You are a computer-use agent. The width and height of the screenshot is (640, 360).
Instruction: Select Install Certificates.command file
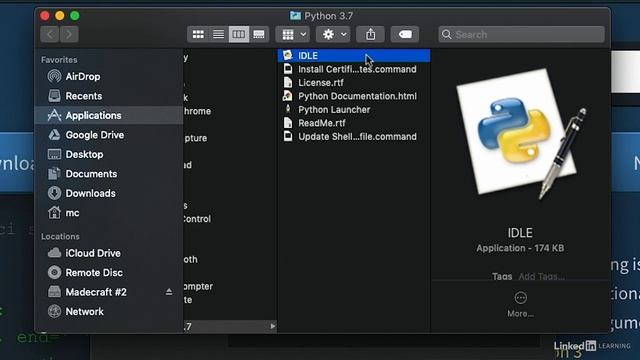pos(354,69)
